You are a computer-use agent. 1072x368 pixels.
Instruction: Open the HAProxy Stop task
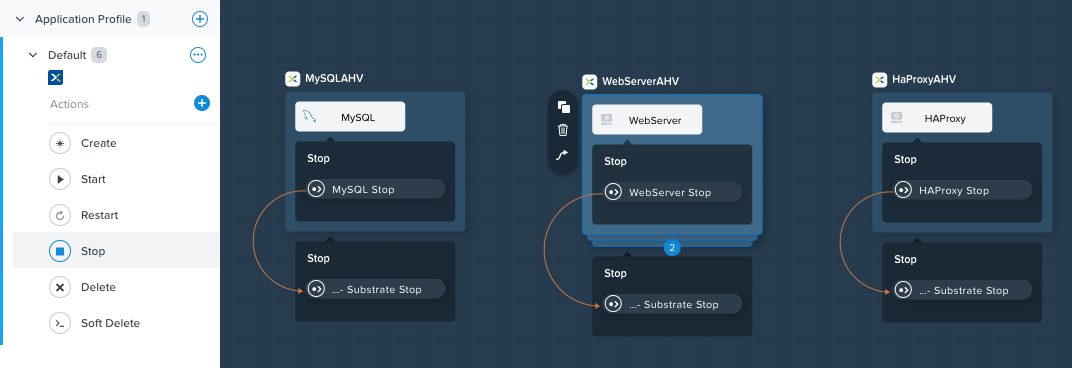pos(963,190)
